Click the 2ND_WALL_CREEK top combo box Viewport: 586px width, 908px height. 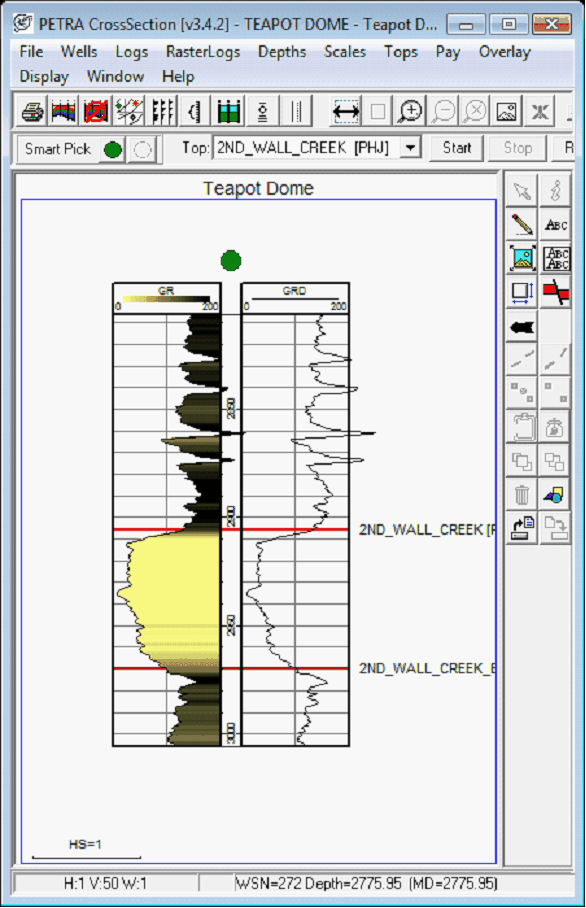317,148
